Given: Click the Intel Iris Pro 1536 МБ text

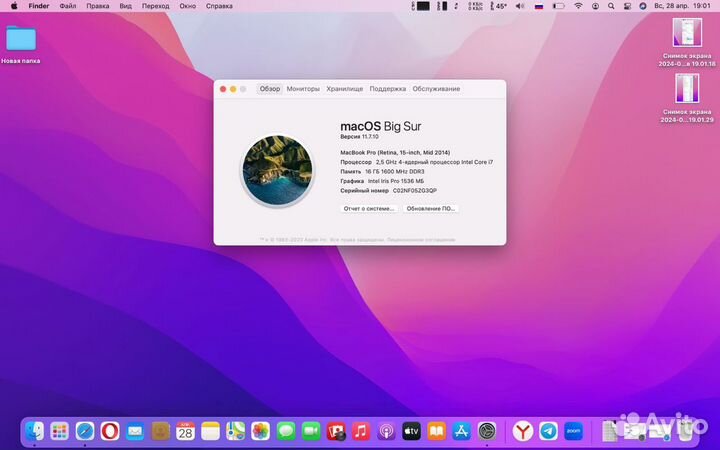Looking at the screenshot, I should (x=396, y=181).
